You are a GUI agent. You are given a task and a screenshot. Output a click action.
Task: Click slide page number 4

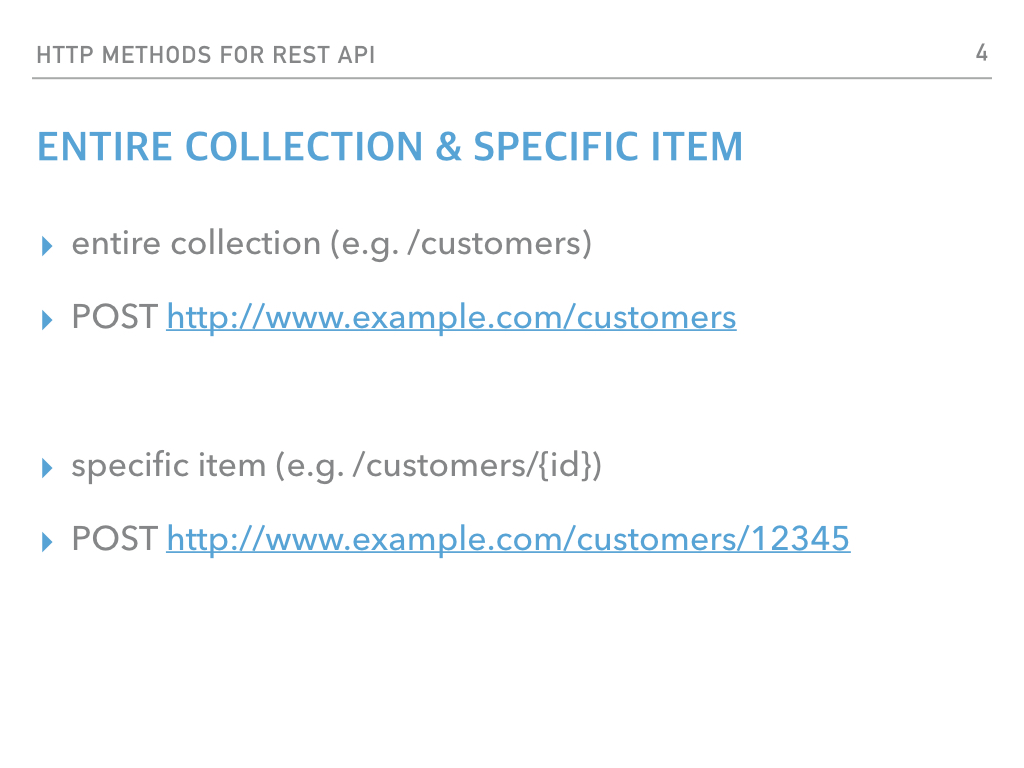[982, 53]
